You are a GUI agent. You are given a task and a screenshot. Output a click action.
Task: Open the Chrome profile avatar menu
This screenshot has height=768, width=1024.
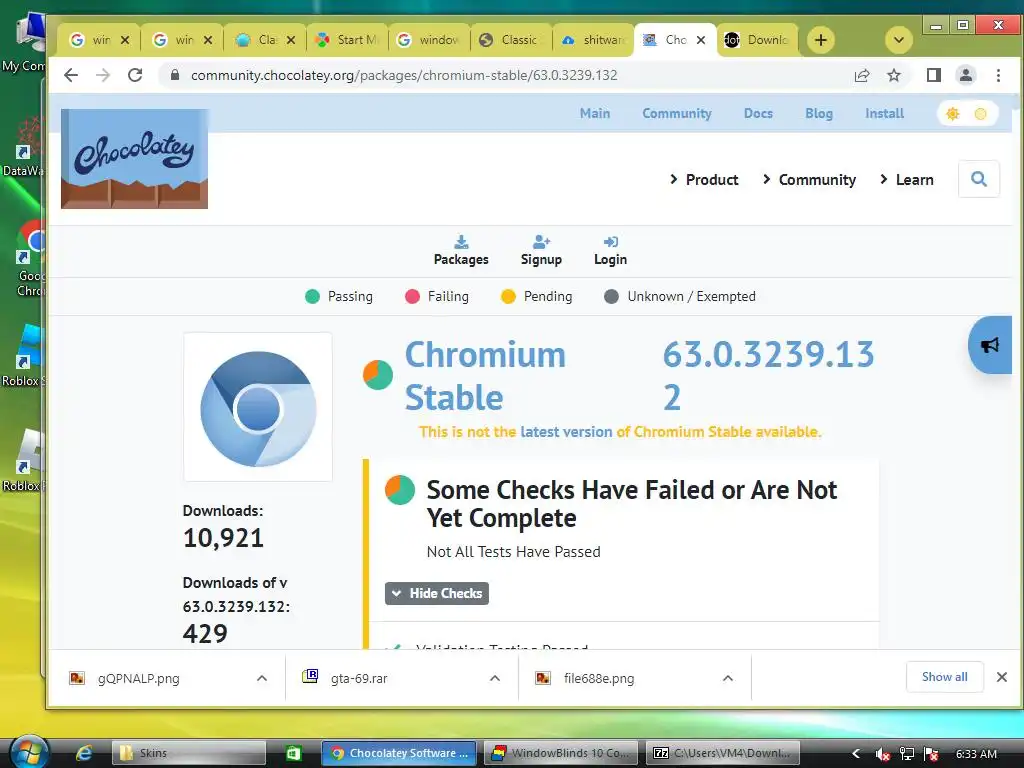(966, 75)
